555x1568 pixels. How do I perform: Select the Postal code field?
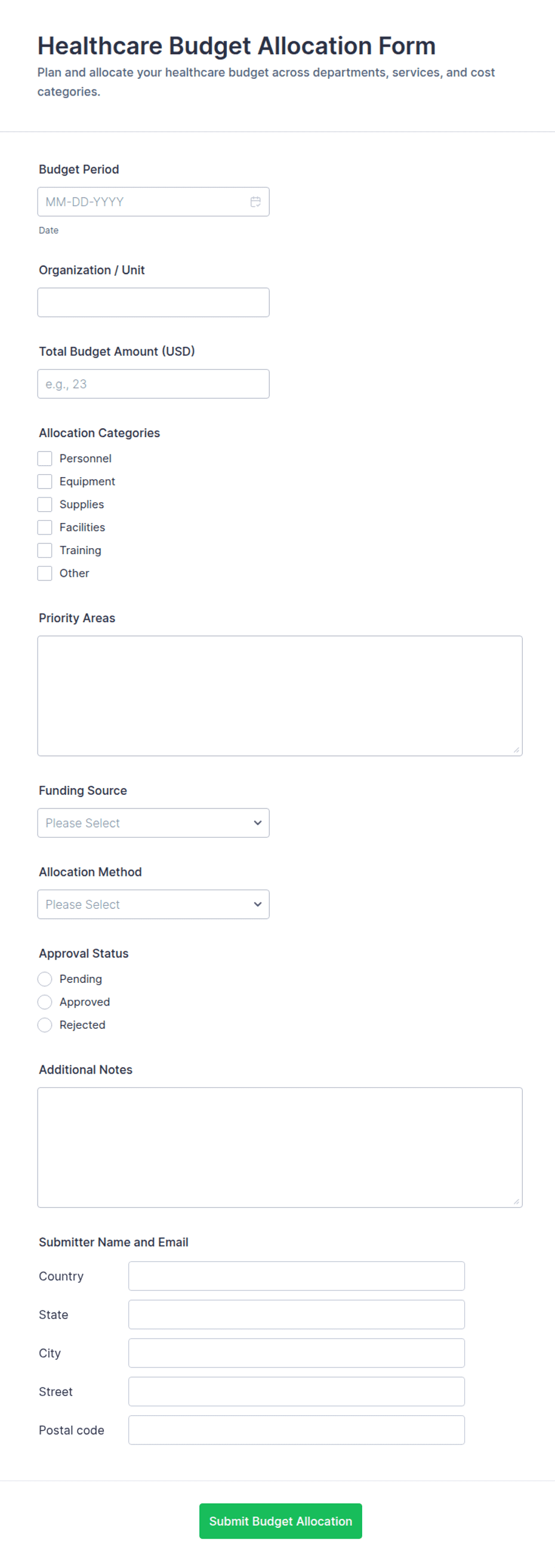coord(297,1430)
